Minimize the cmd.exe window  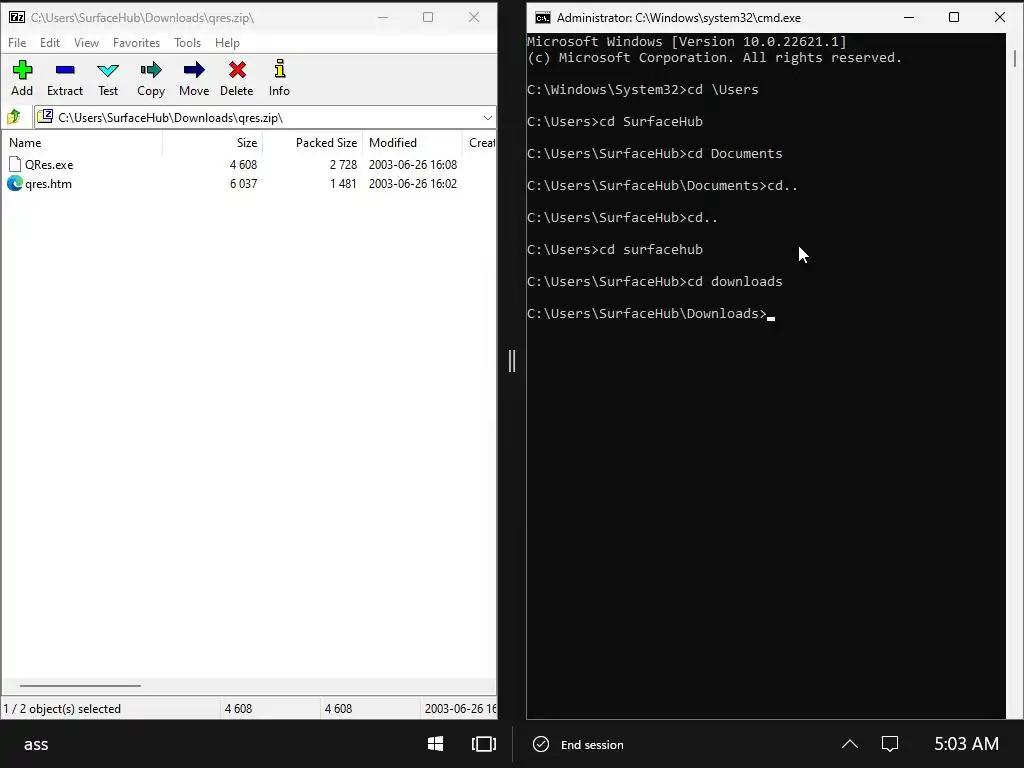(908, 18)
